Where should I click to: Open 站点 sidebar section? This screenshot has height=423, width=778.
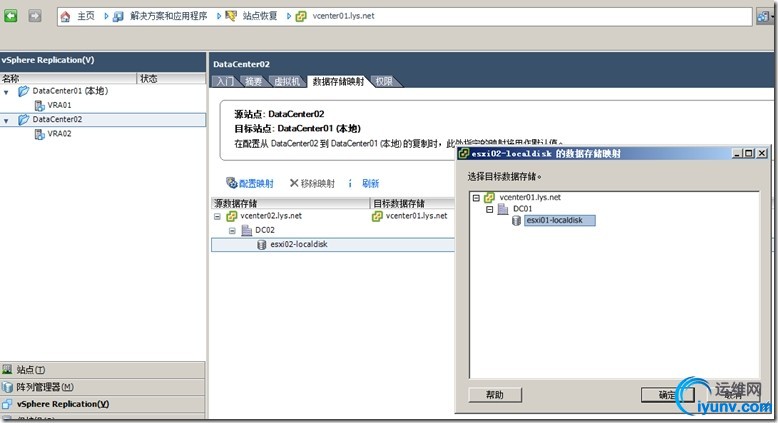pyautogui.click(x=102, y=370)
